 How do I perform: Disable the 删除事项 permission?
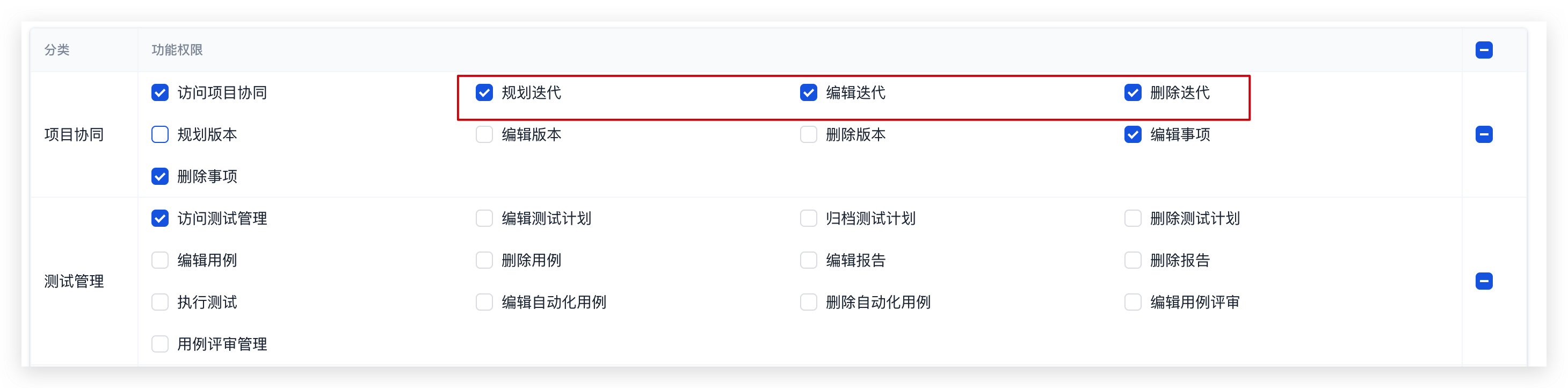click(x=160, y=176)
